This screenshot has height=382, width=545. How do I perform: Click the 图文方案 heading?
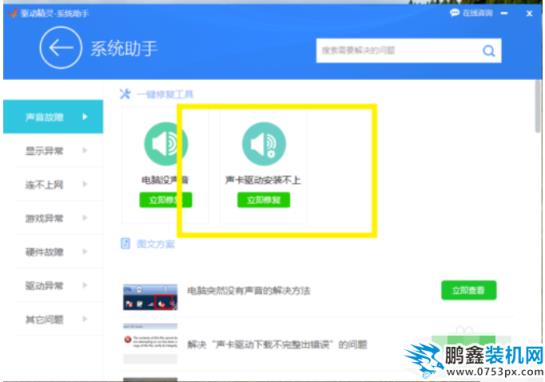click(x=155, y=244)
